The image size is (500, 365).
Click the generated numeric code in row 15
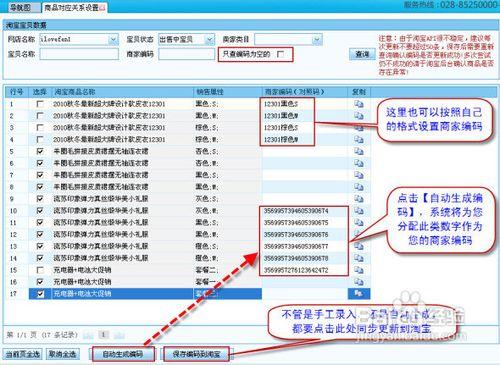point(296,270)
